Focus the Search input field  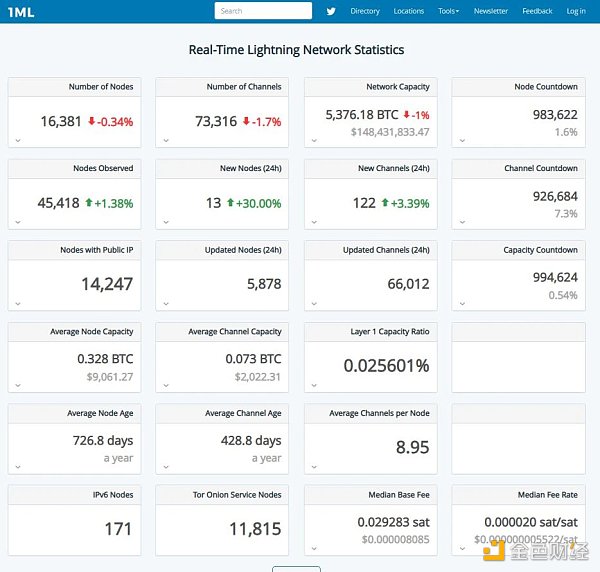tap(263, 11)
